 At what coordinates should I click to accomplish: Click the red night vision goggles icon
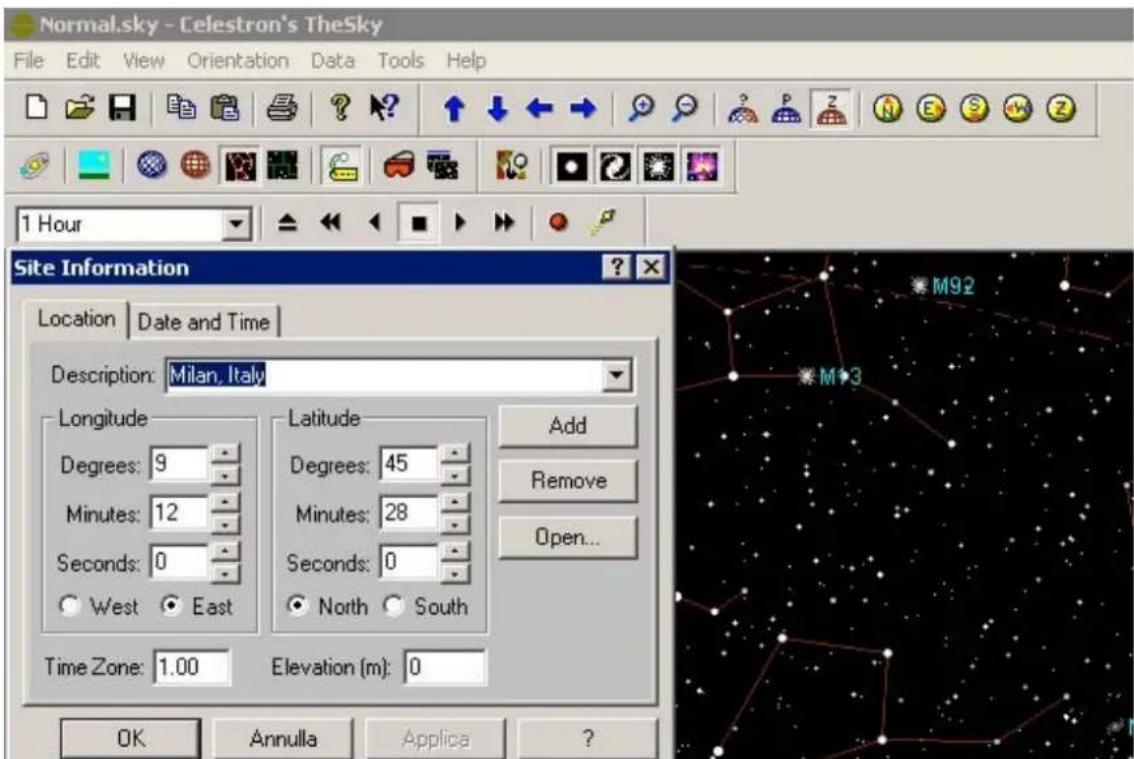point(398,166)
